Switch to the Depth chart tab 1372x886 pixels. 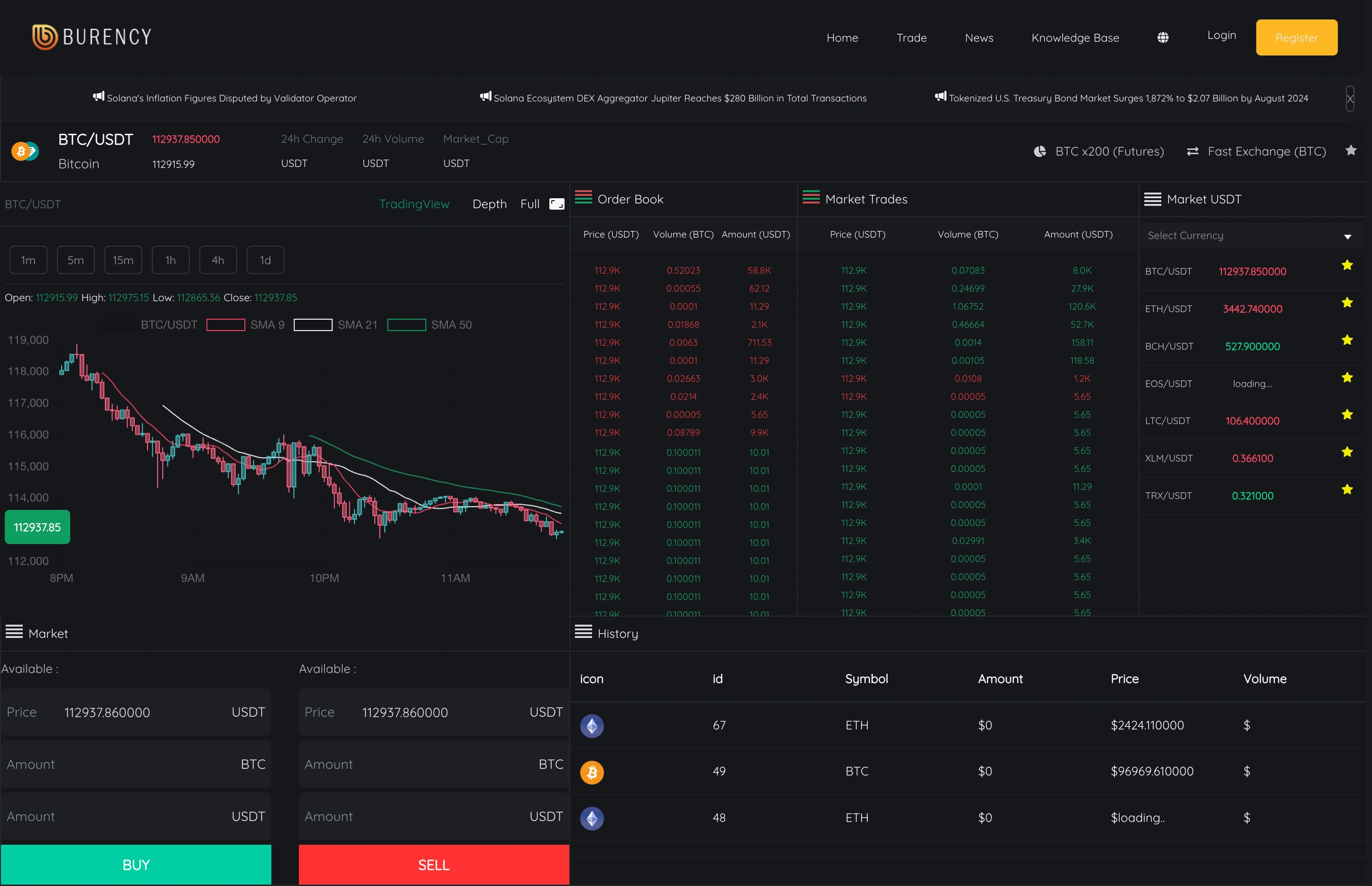tap(489, 204)
